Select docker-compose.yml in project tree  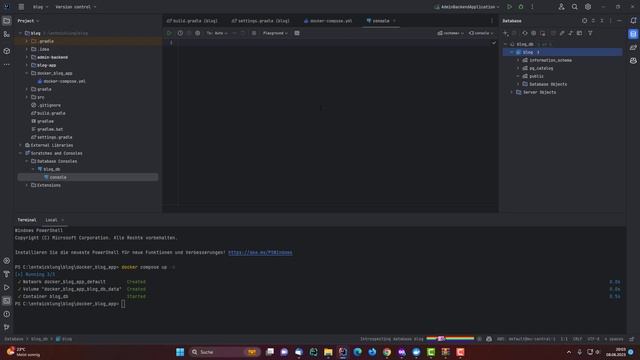point(61,81)
